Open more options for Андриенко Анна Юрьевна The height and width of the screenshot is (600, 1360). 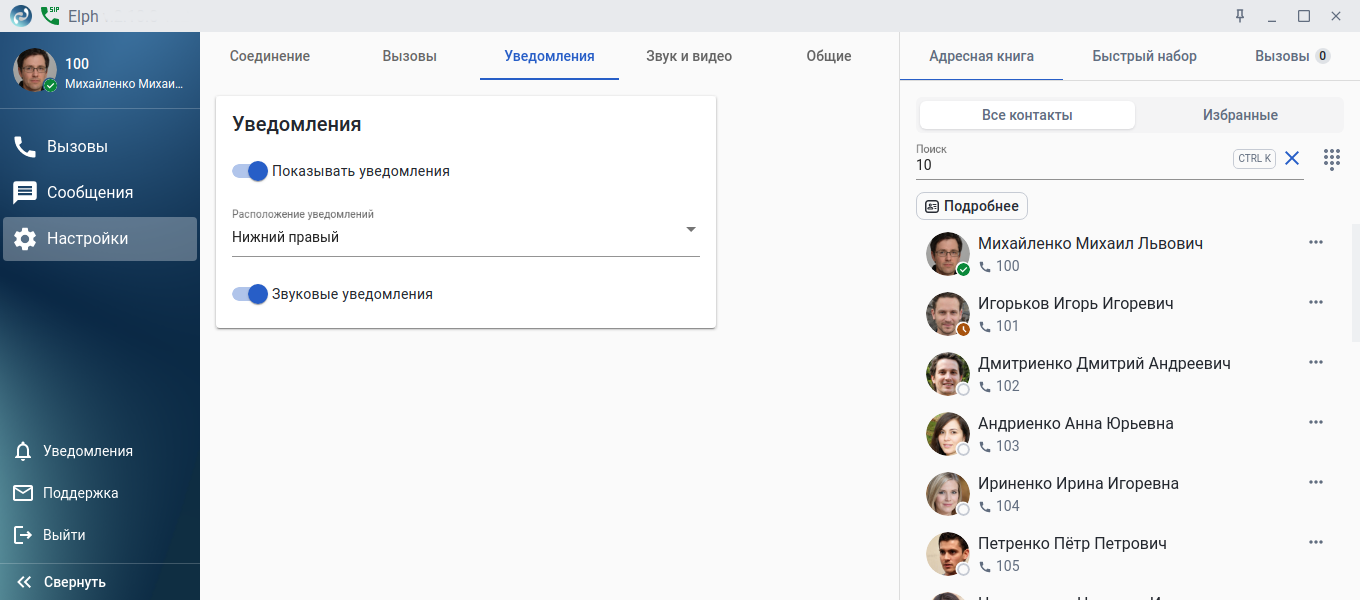pyautogui.click(x=1315, y=422)
